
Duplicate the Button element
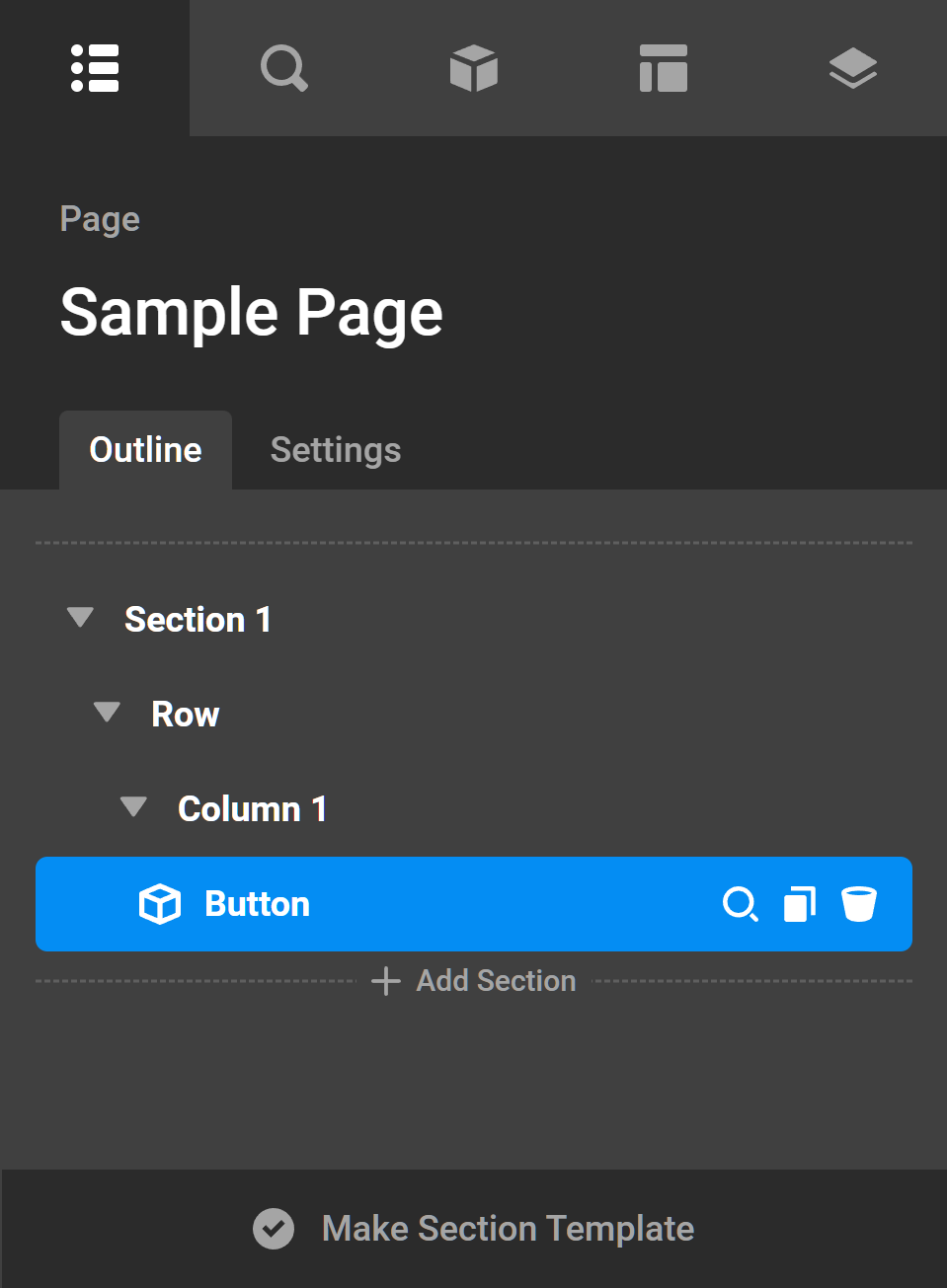[x=800, y=904]
